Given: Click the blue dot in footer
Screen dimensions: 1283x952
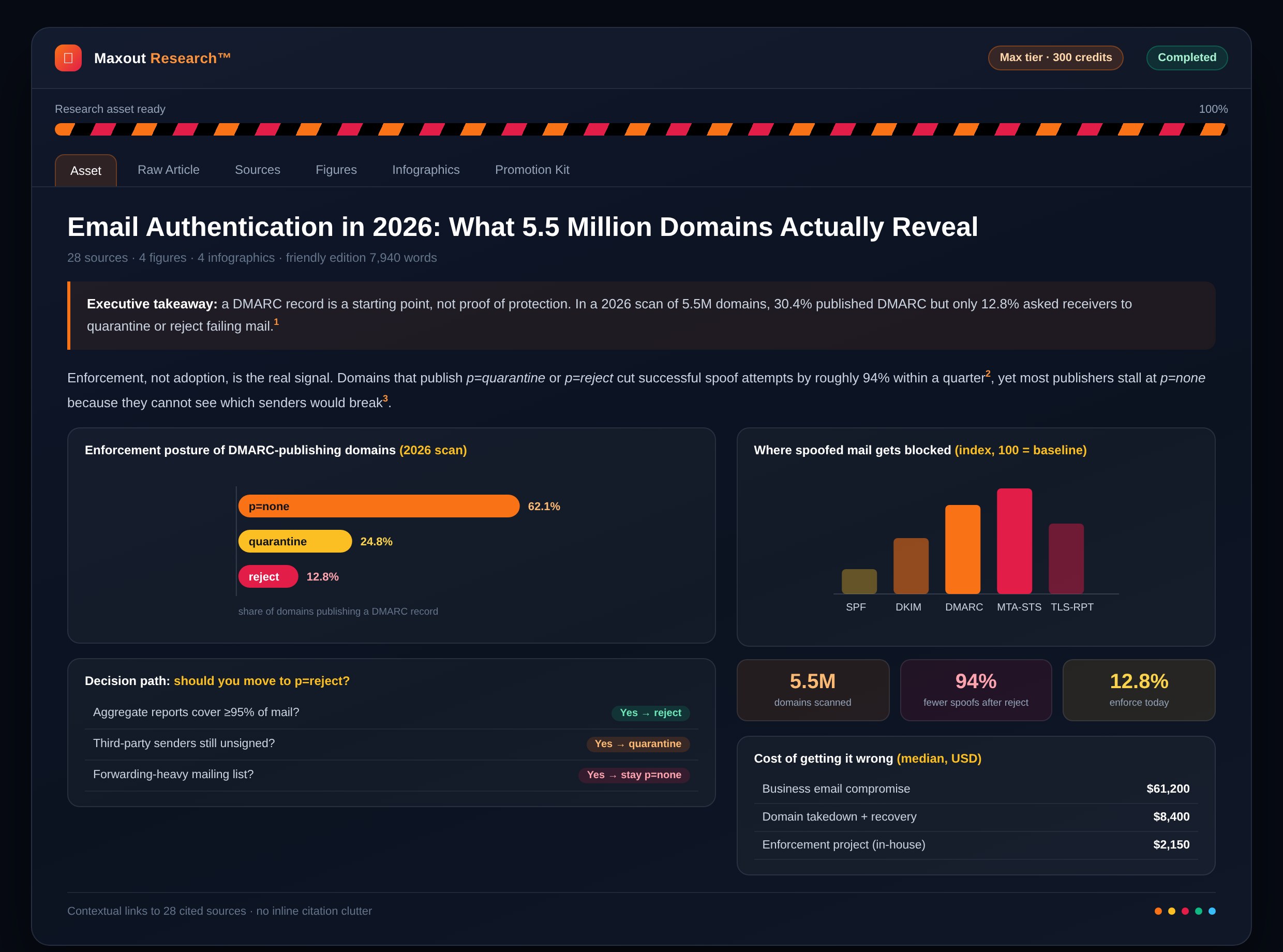Looking at the screenshot, I should tap(1212, 911).
